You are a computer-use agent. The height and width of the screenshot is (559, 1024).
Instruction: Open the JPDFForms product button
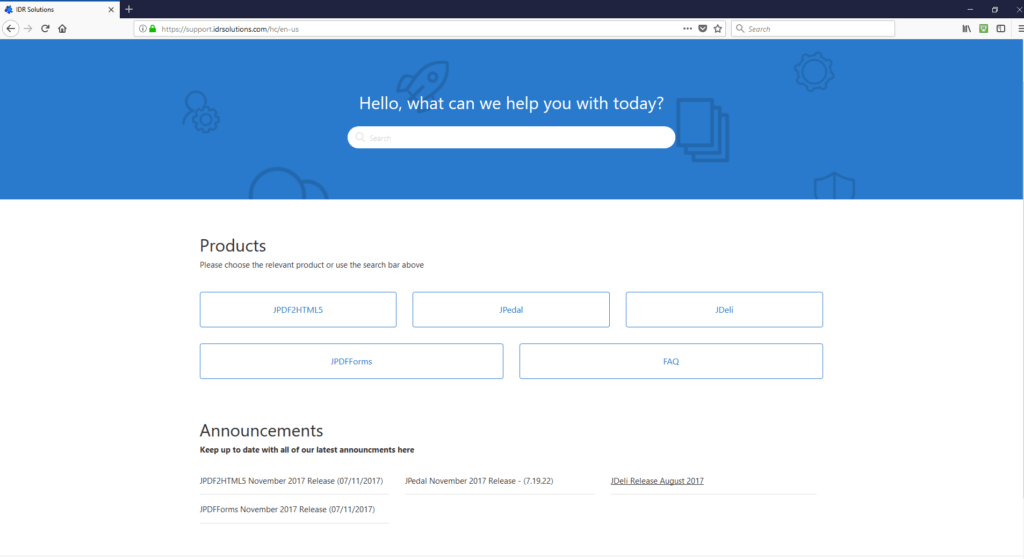click(x=351, y=361)
